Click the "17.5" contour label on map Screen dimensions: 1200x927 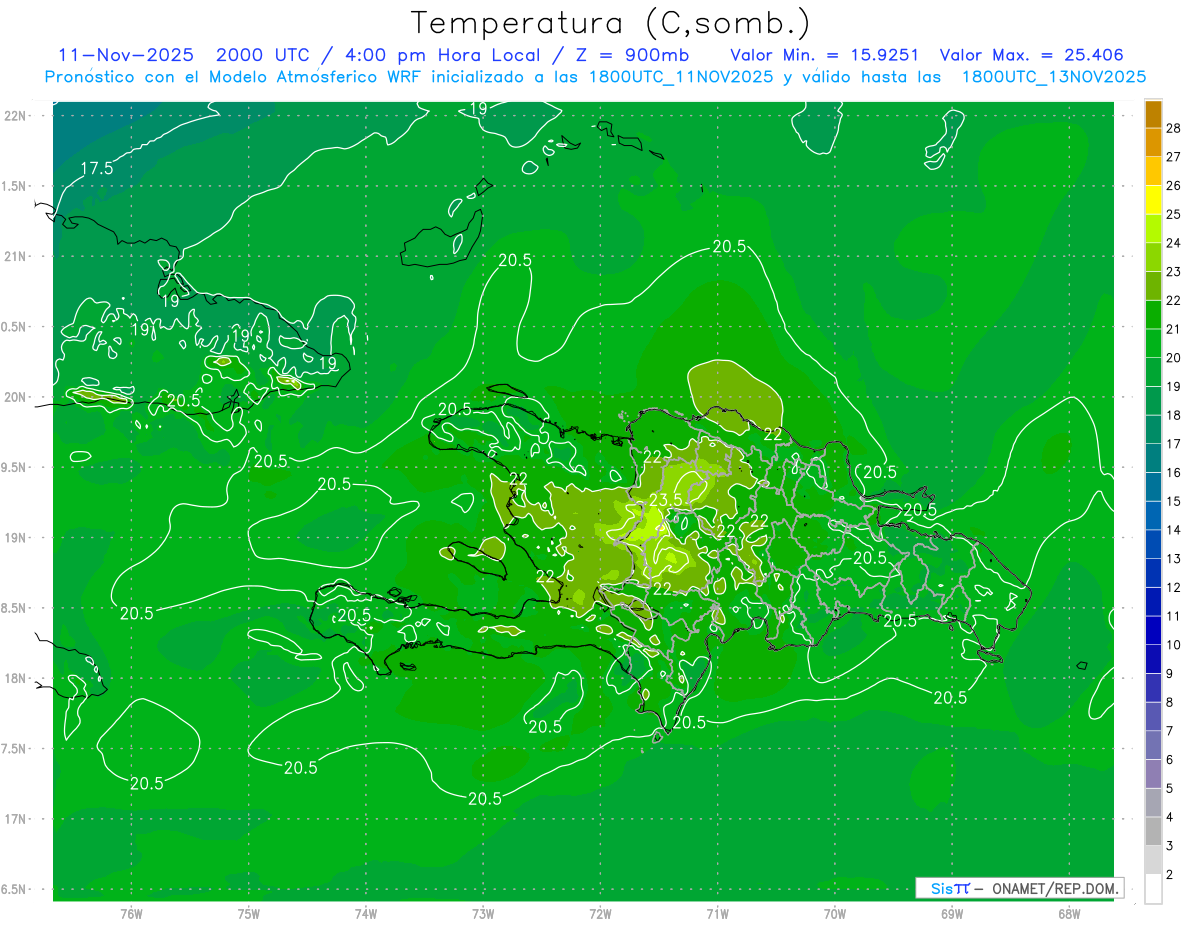click(x=97, y=169)
